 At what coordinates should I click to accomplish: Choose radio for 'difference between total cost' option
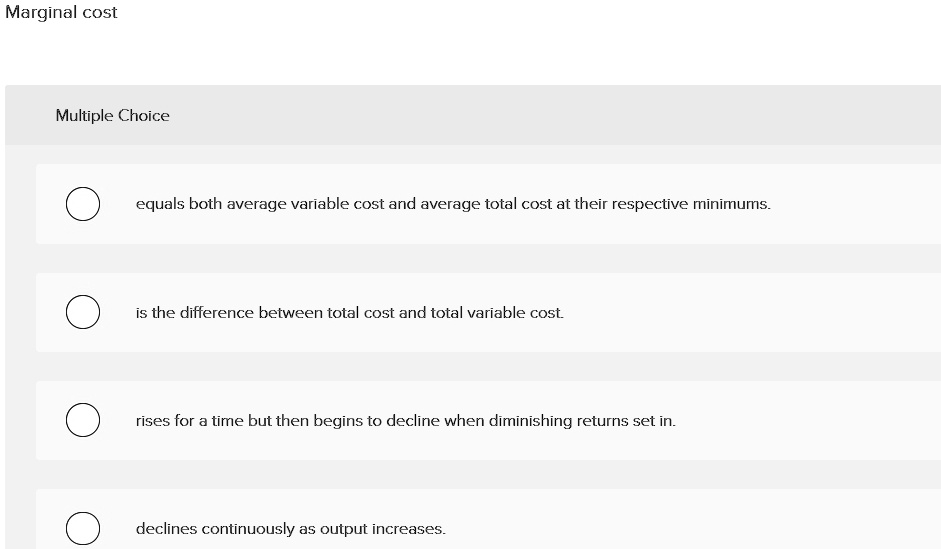(83, 312)
